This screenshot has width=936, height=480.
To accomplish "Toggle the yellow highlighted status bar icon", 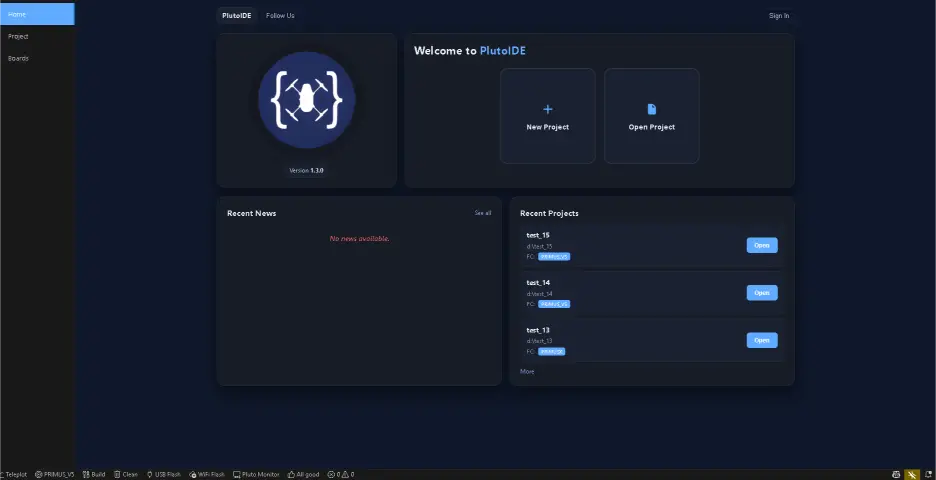I will 911,474.
